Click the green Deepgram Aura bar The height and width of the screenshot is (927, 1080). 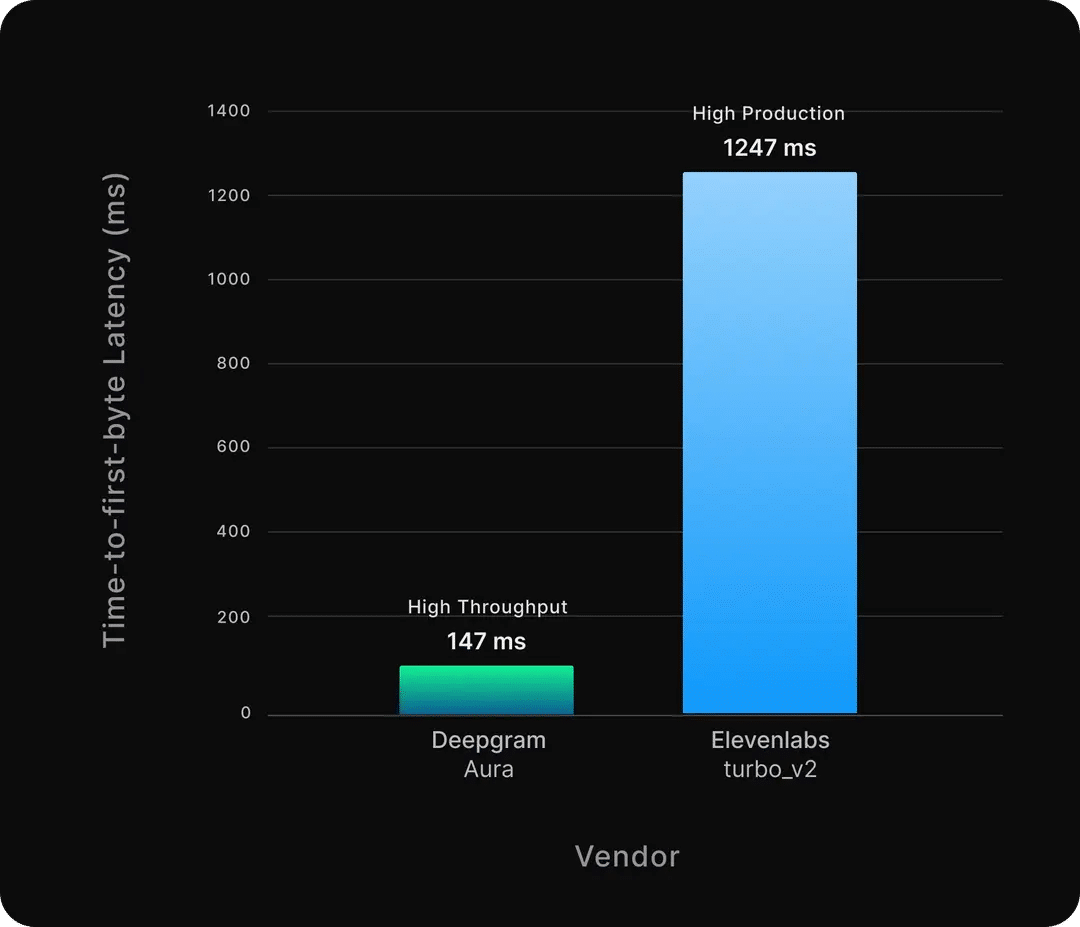(486, 689)
